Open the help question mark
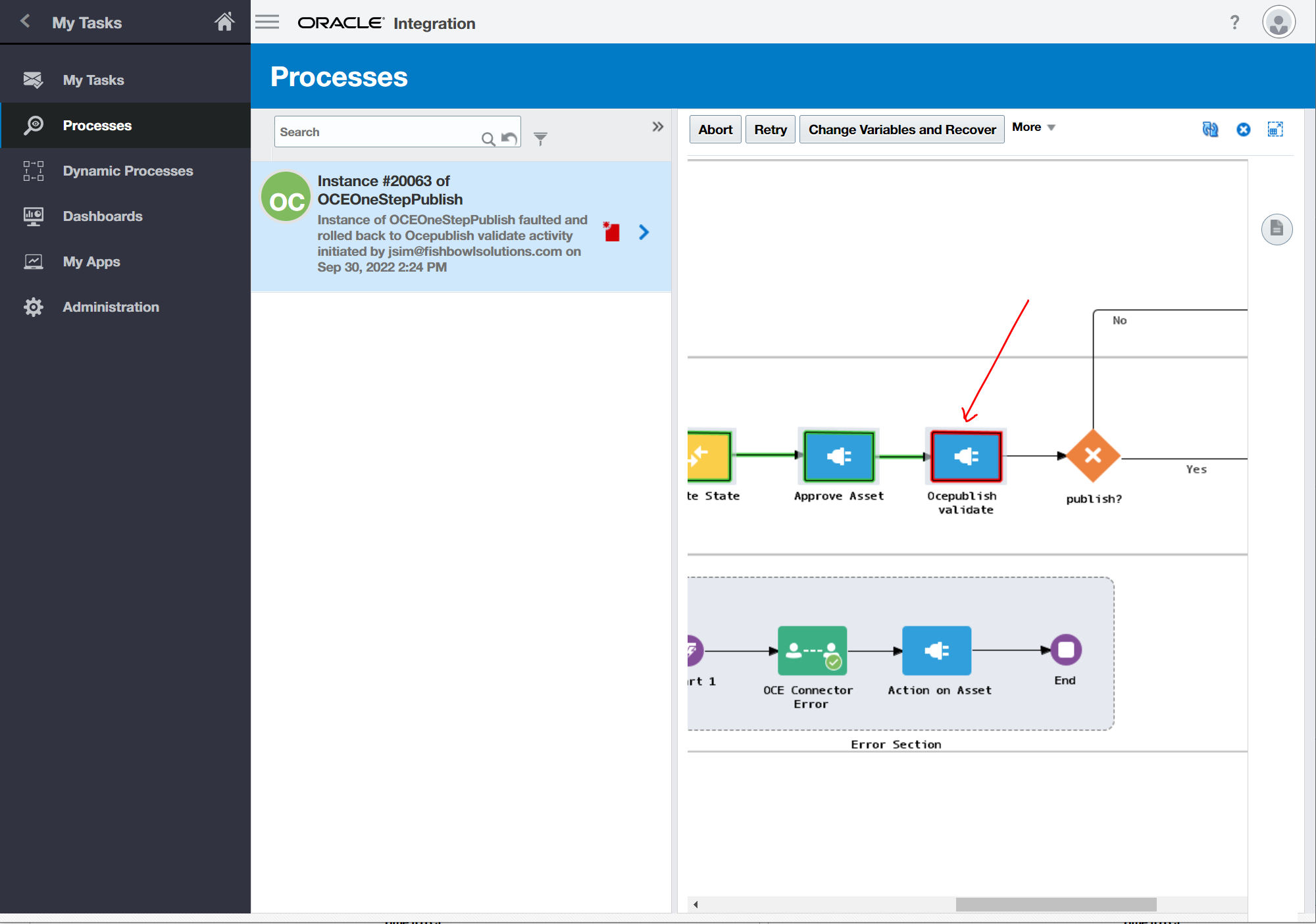1316x924 pixels. tap(1234, 22)
